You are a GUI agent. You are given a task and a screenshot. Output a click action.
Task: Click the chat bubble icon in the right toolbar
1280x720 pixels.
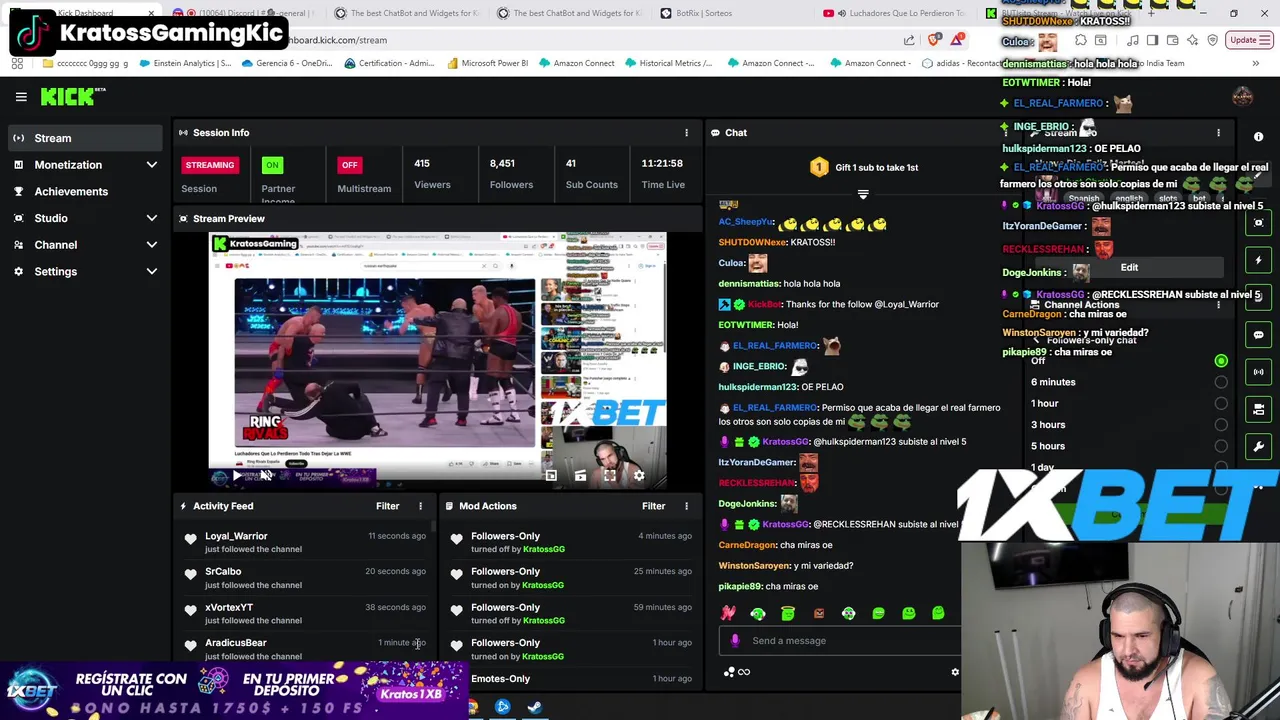click(x=1259, y=335)
